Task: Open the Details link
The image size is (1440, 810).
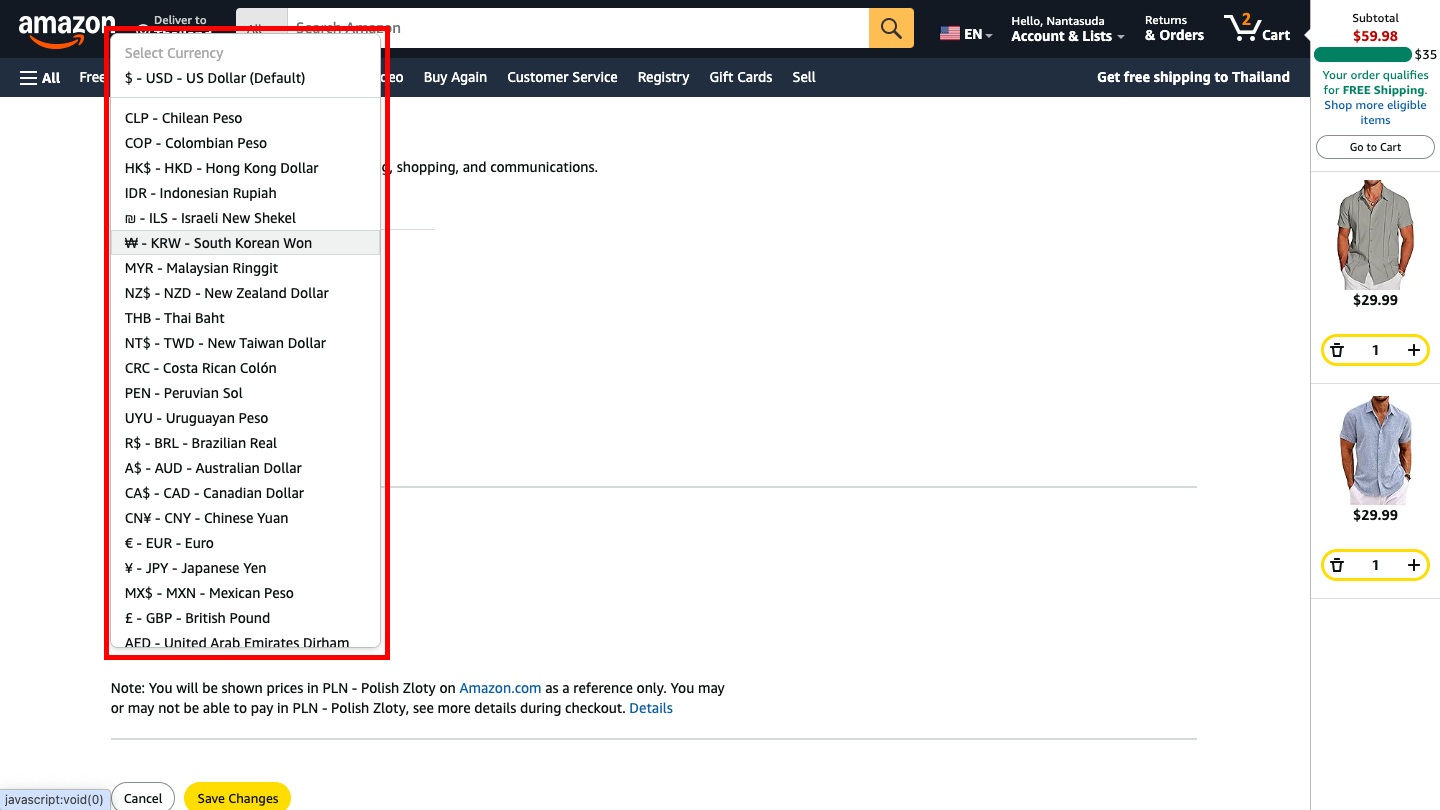Action: [x=651, y=708]
